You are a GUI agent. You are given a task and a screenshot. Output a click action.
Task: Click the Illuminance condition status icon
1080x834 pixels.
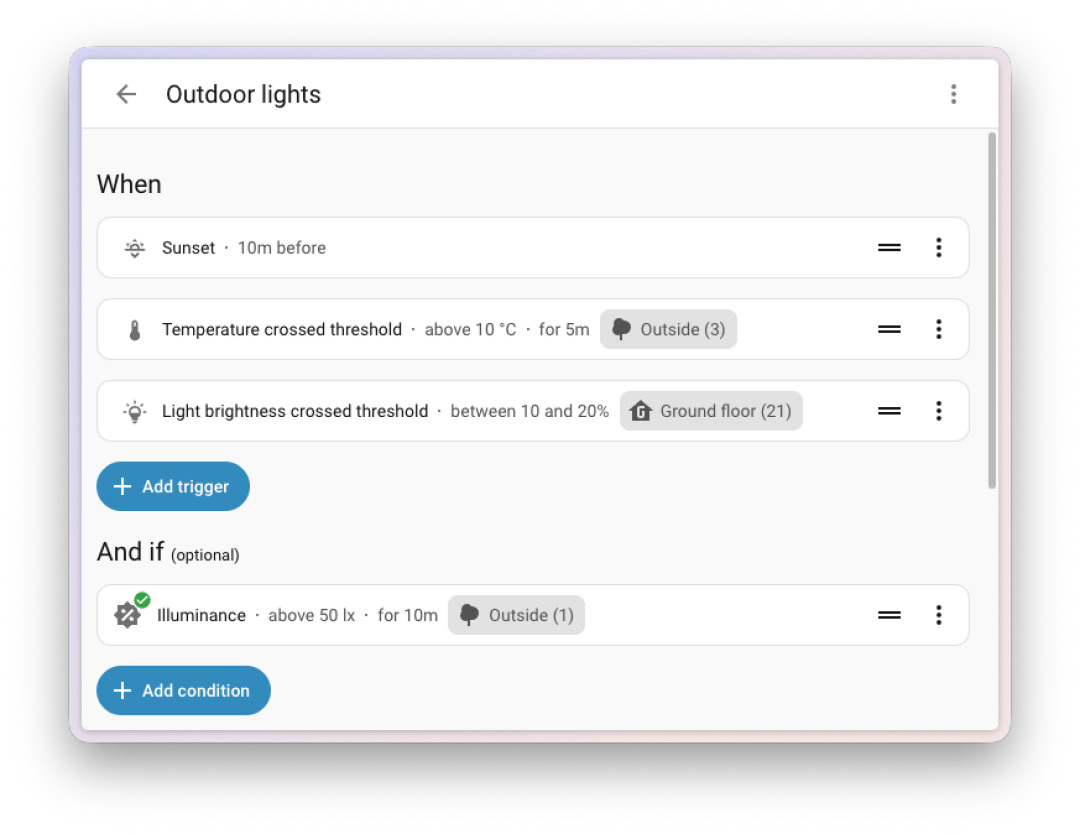(x=132, y=610)
